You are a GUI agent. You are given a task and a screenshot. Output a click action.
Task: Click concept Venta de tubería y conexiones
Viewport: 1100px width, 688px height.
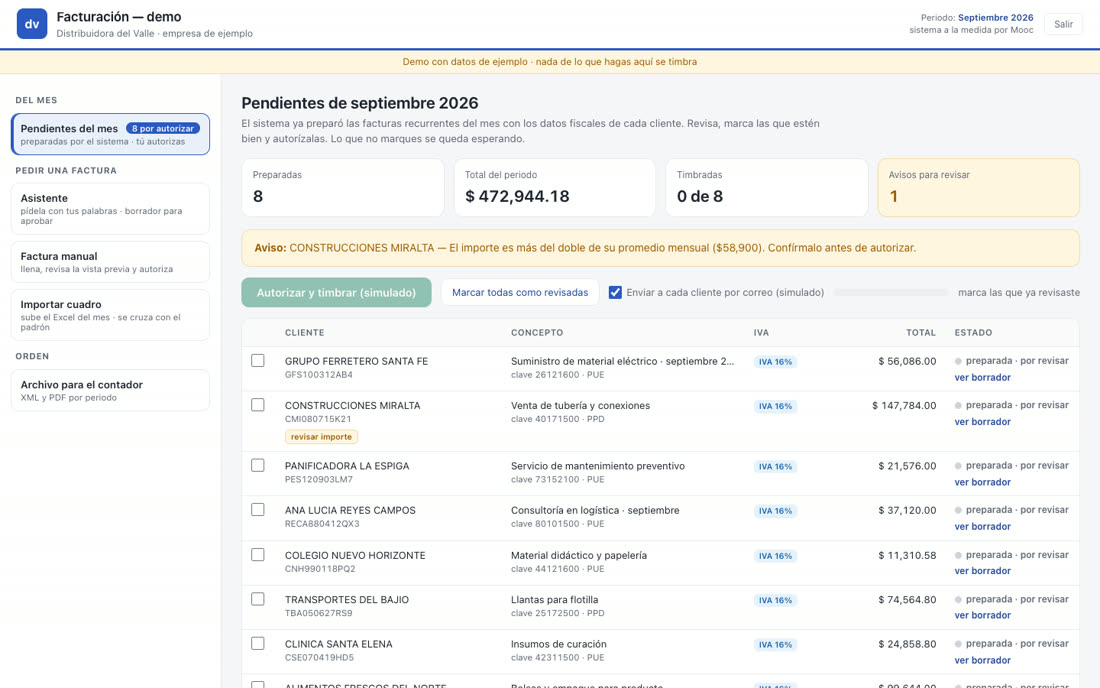[580, 405]
